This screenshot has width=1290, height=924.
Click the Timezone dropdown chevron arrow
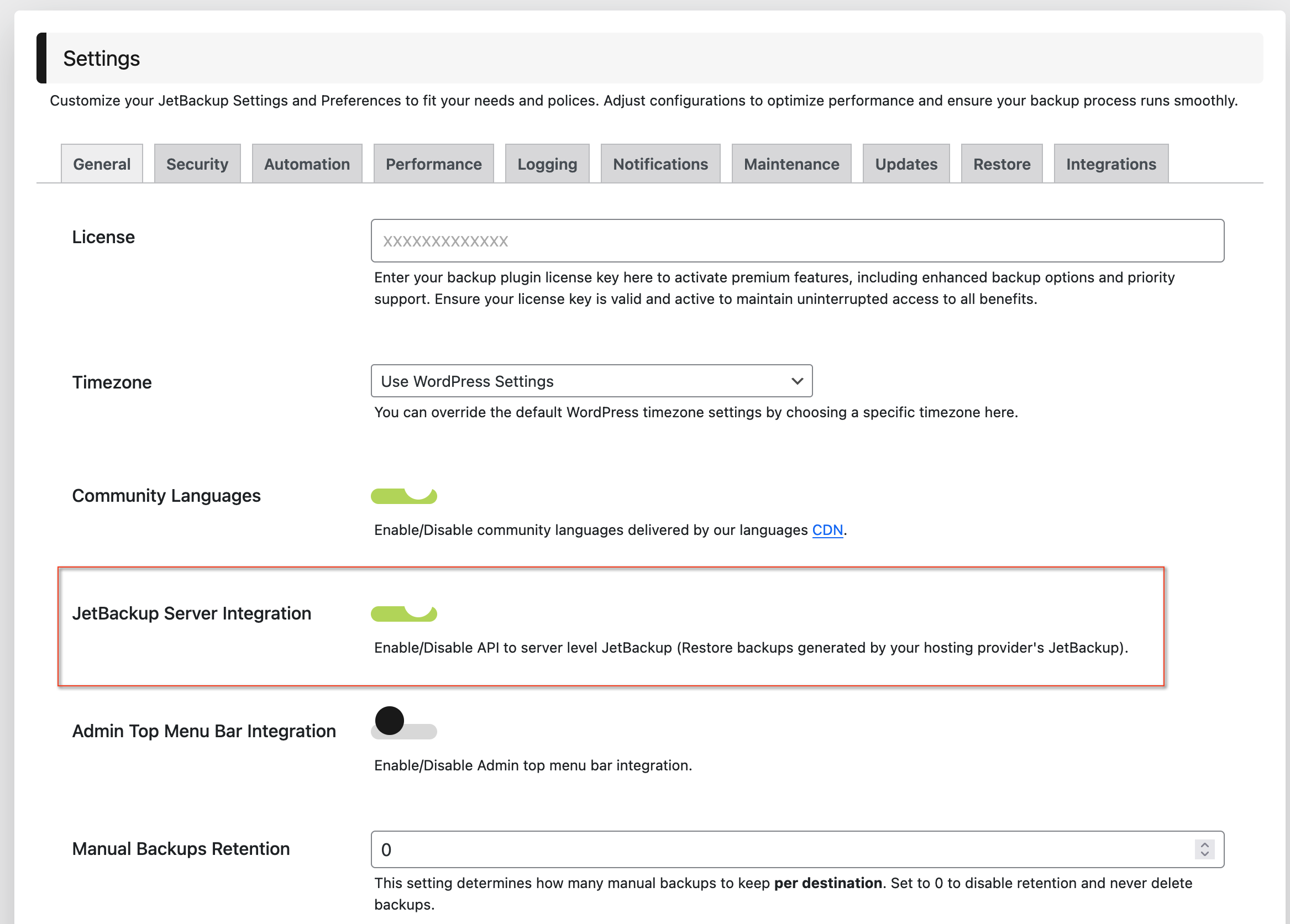(x=797, y=381)
